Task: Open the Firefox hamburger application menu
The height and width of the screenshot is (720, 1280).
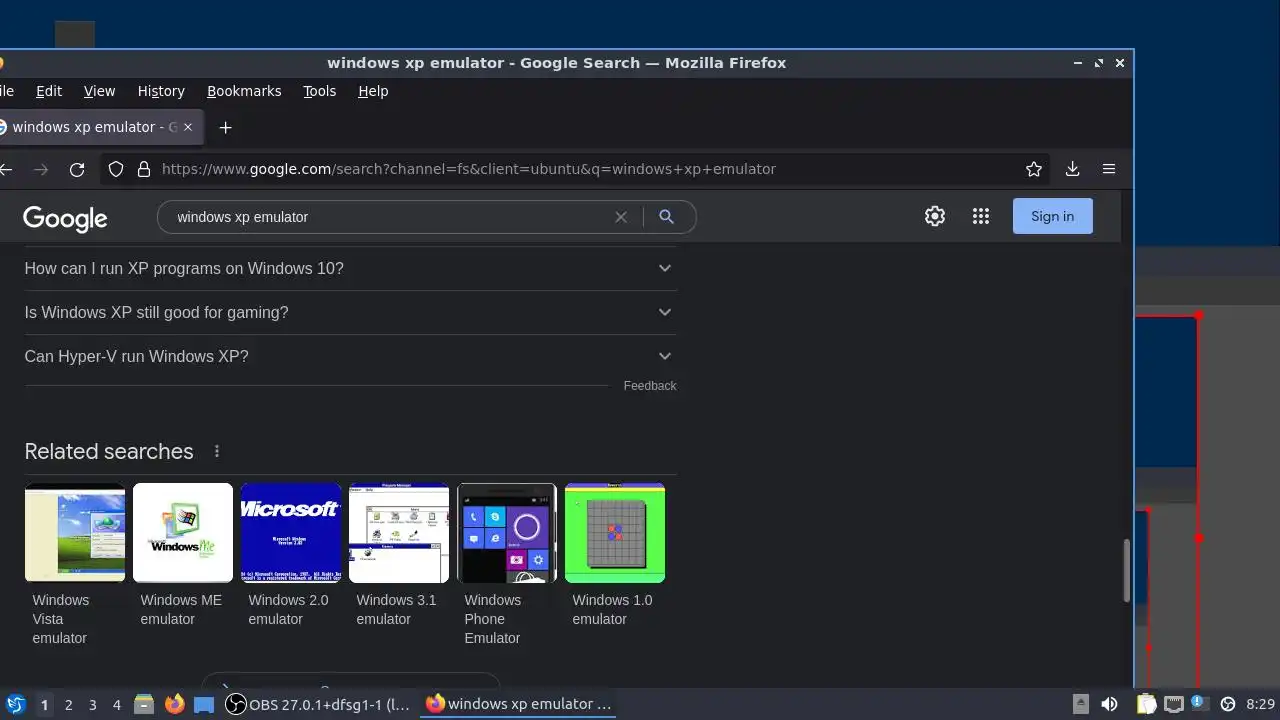Action: click(x=1109, y=169)
